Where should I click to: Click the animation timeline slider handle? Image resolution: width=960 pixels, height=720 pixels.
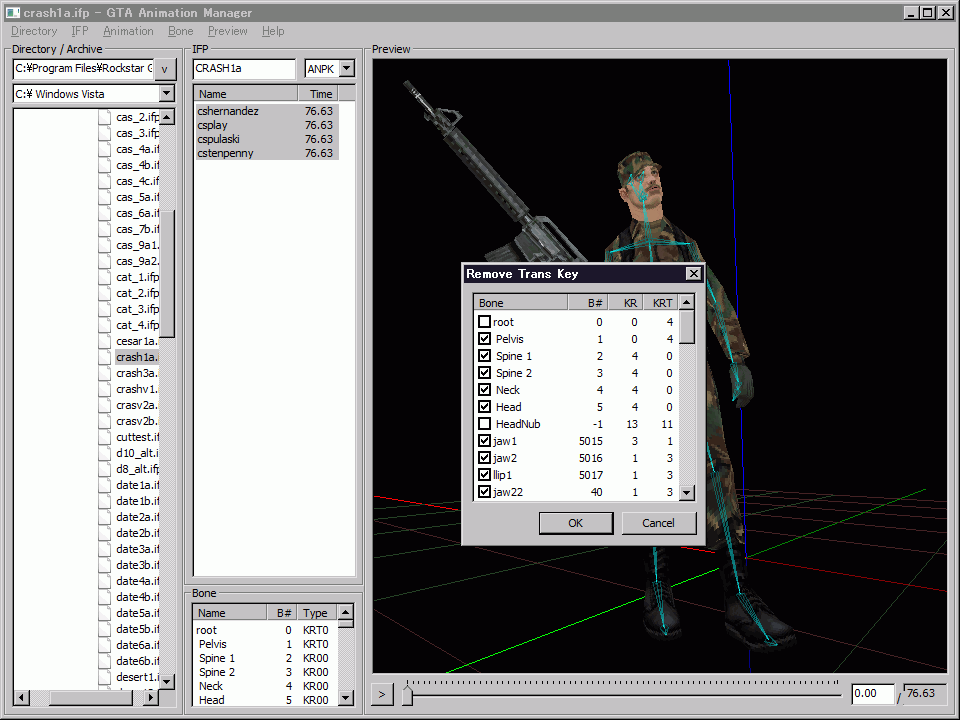[x=407, y=694]
